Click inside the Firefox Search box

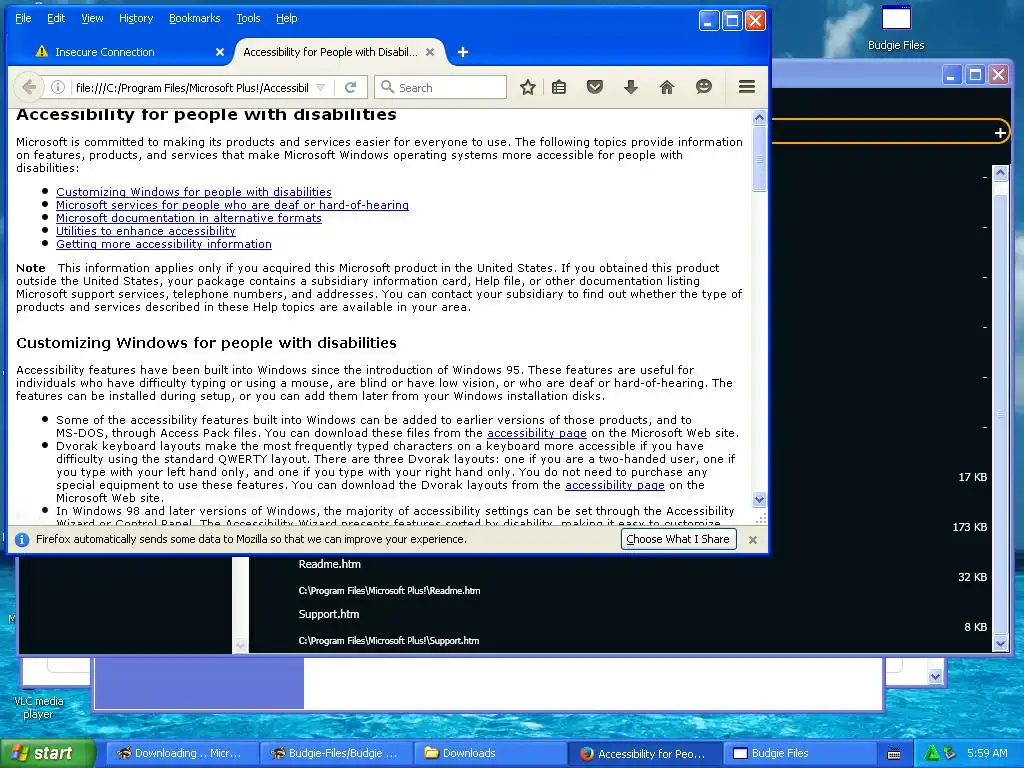click(440, 88)
